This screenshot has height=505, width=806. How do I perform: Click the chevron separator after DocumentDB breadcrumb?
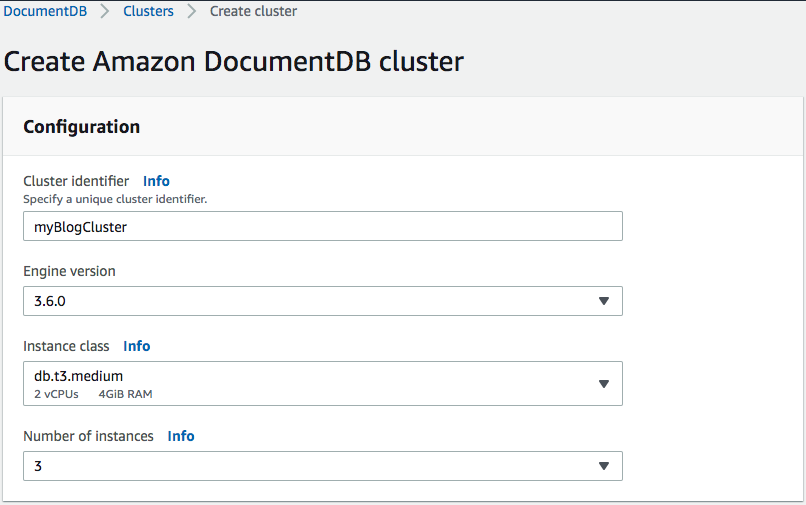pos(105,11)
